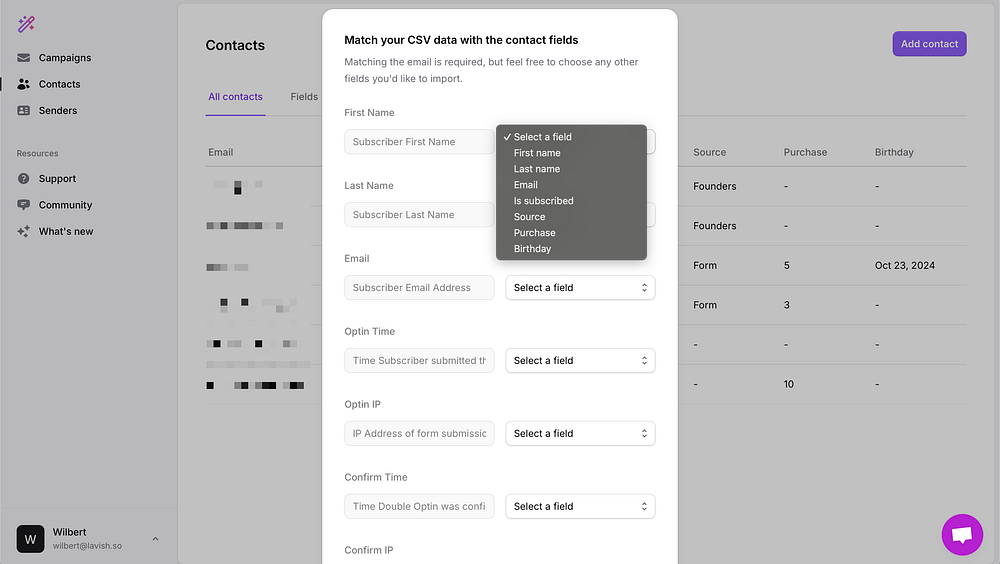Switch to the All contacts tab

(x=235, y=97)
